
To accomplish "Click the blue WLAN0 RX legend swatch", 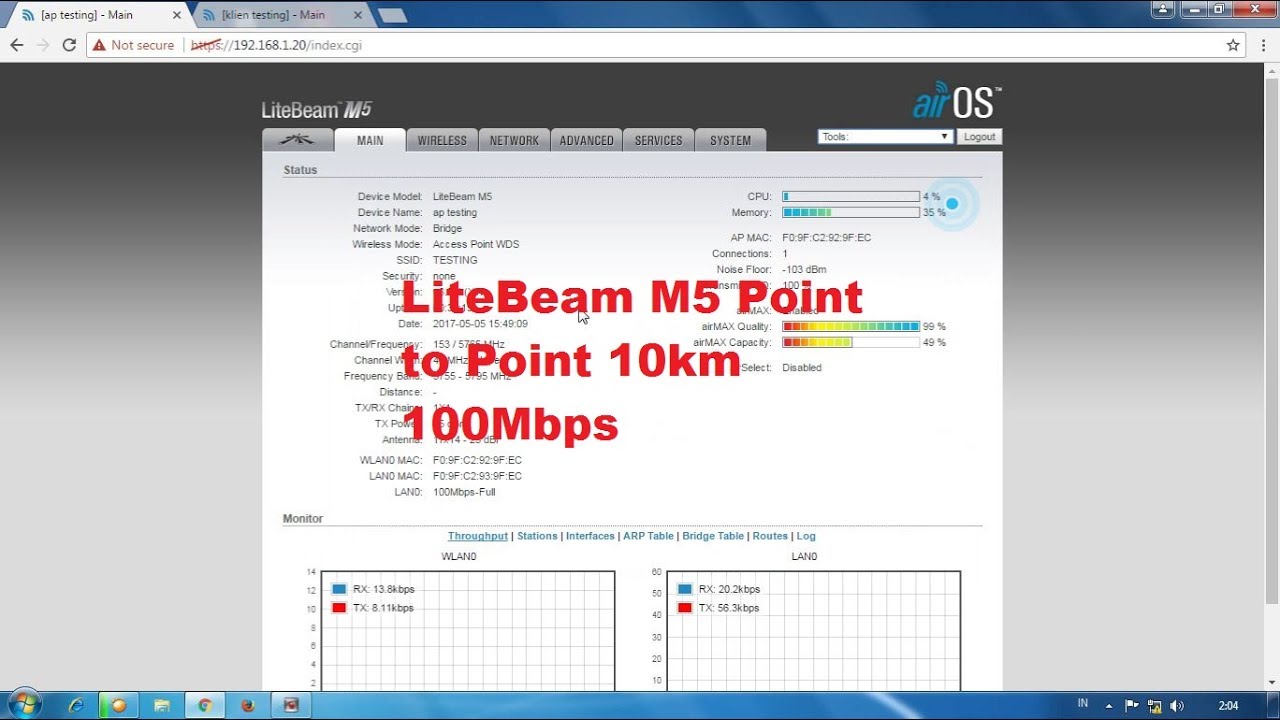I will pyautogui.click(x=339, y=589).
